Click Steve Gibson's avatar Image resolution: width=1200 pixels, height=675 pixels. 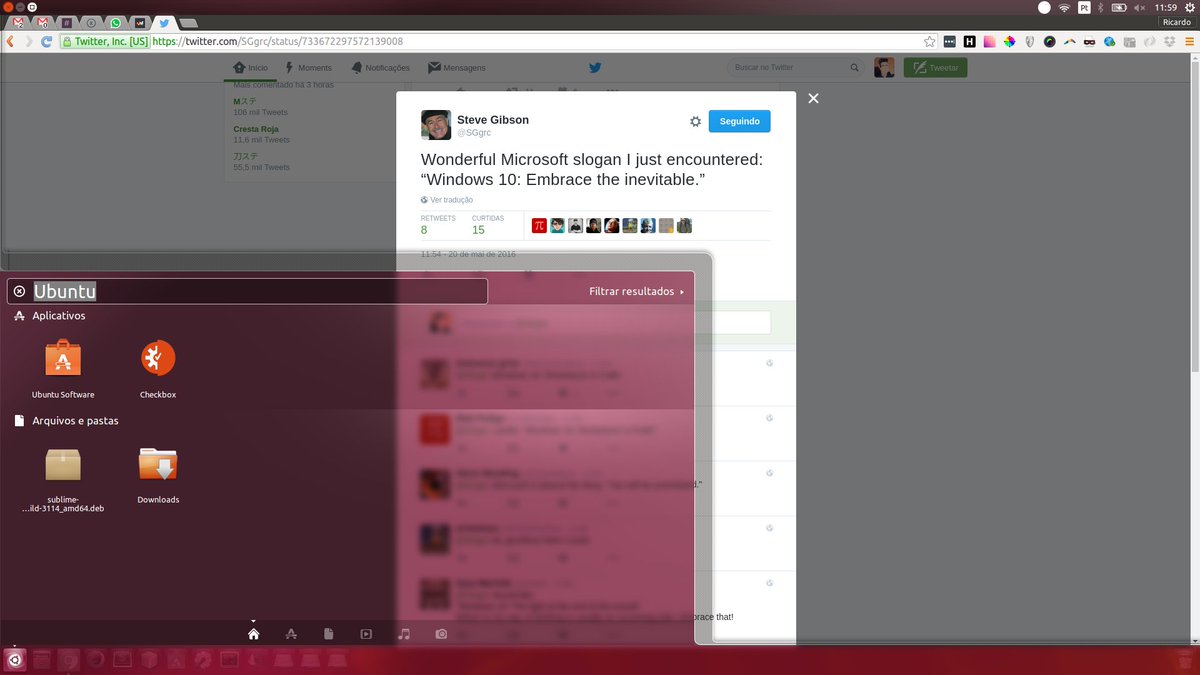pos(436,125)
